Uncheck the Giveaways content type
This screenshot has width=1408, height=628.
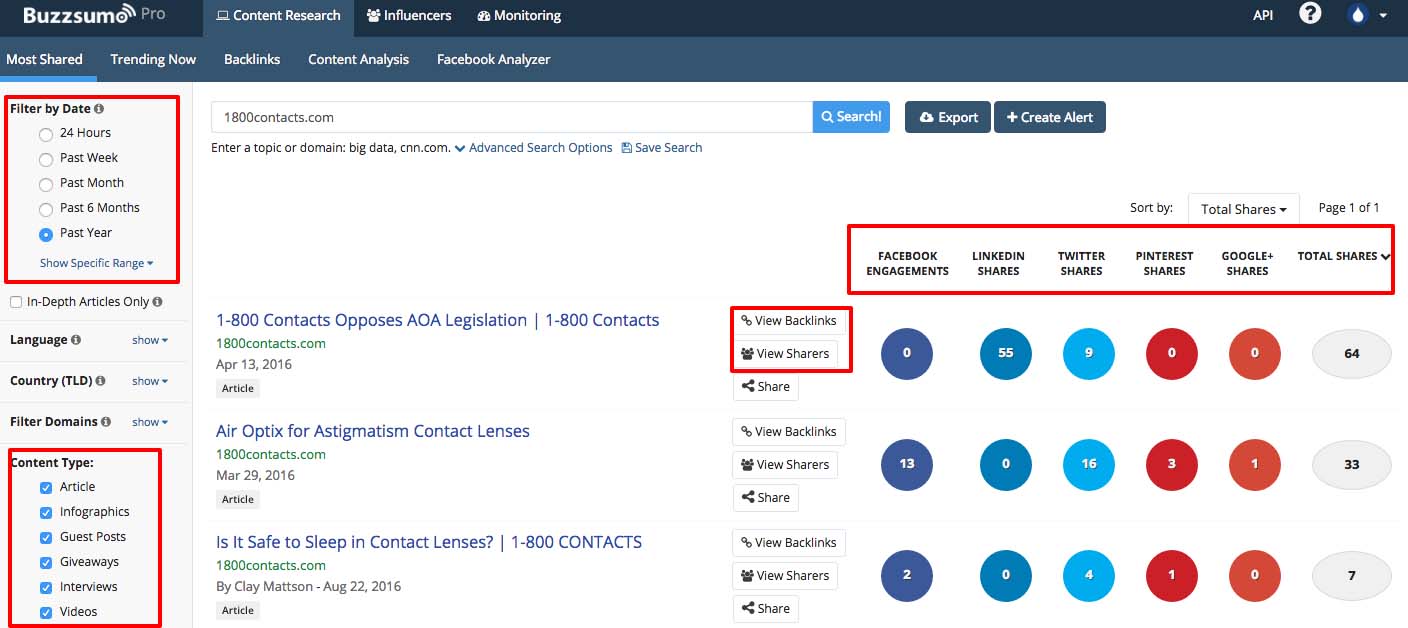pos(46,562)
